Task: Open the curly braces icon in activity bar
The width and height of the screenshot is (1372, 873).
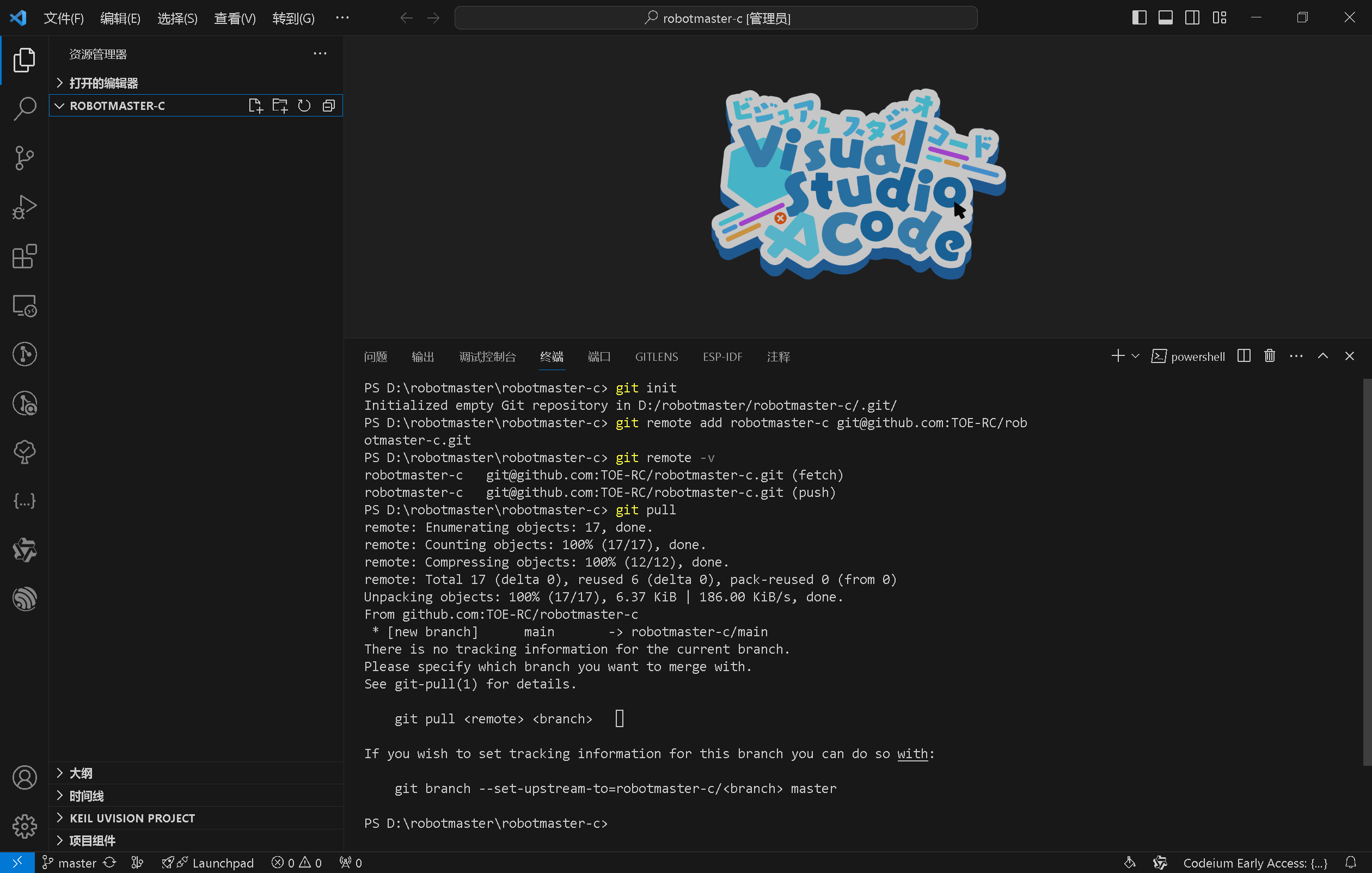Action: pyautogui.click(x=24, y=501)
